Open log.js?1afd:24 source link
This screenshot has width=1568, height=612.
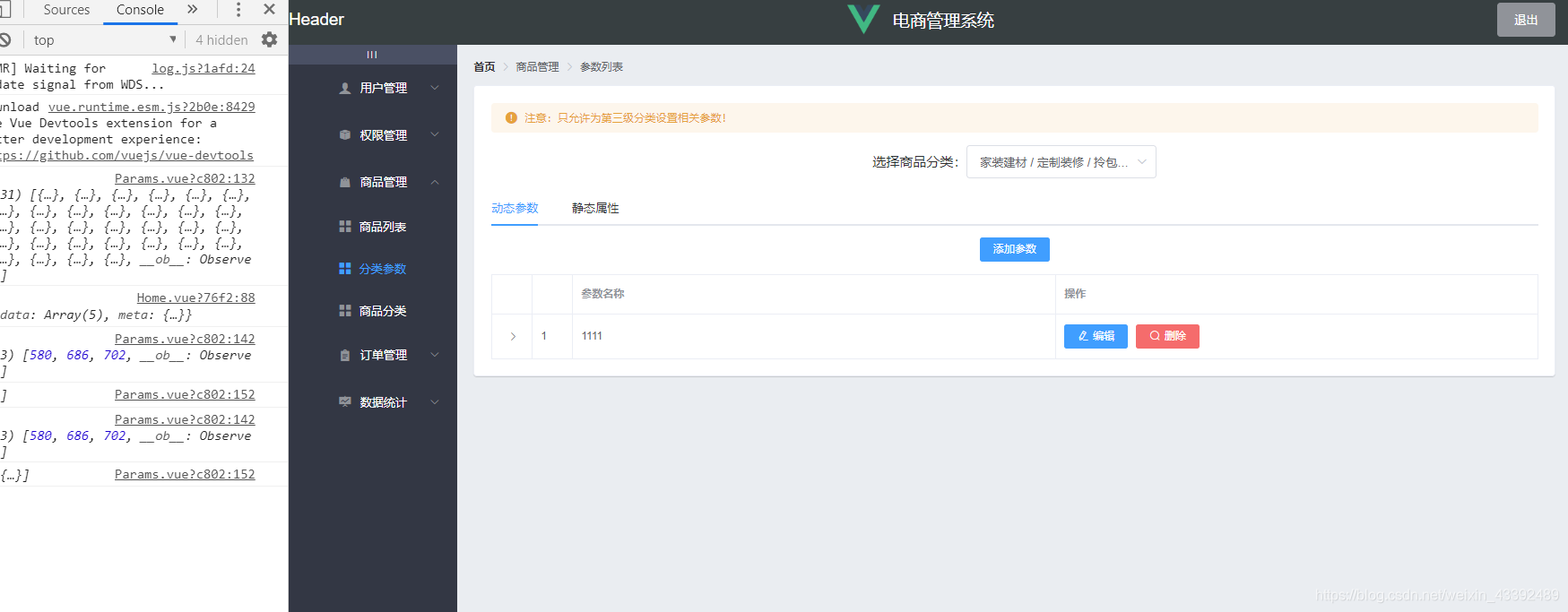click(204, 68)
